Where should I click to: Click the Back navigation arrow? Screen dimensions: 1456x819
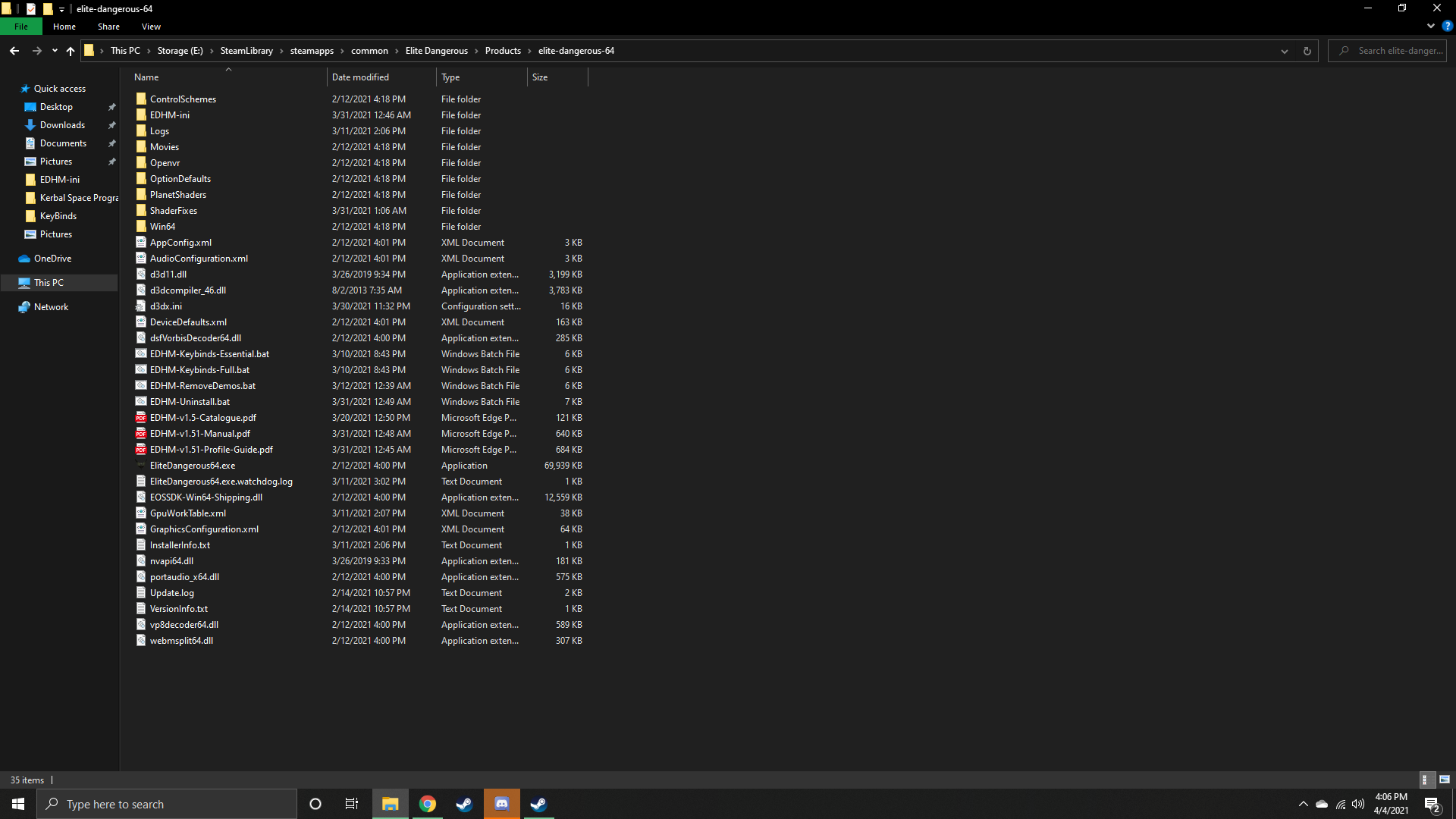14,51
